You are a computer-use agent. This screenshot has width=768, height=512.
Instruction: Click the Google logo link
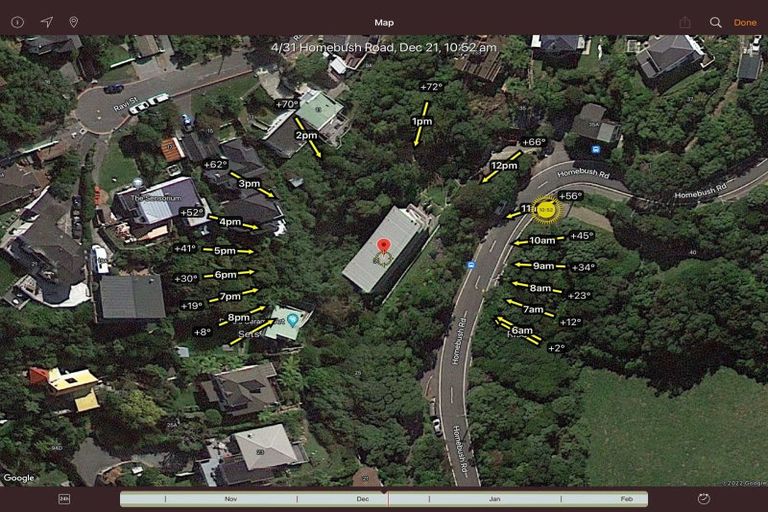click(x=18, y=478)
